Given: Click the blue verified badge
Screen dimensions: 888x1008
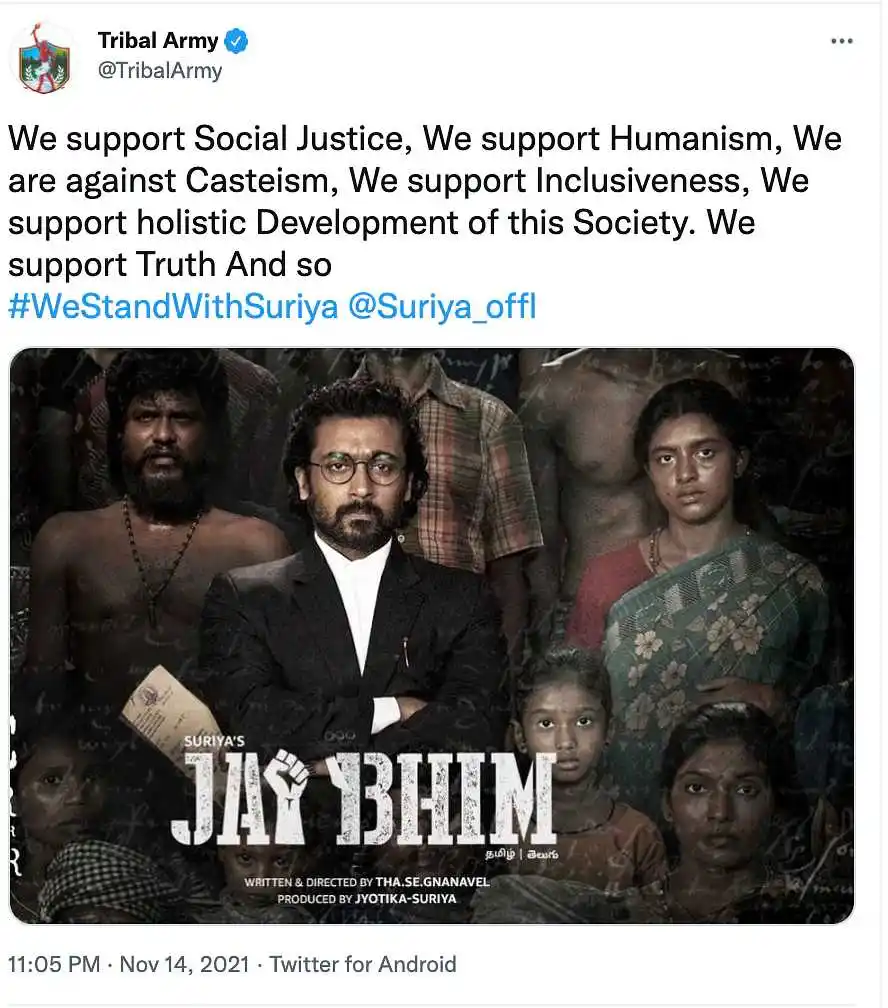Looking at the screenshot, I should 237,41.
